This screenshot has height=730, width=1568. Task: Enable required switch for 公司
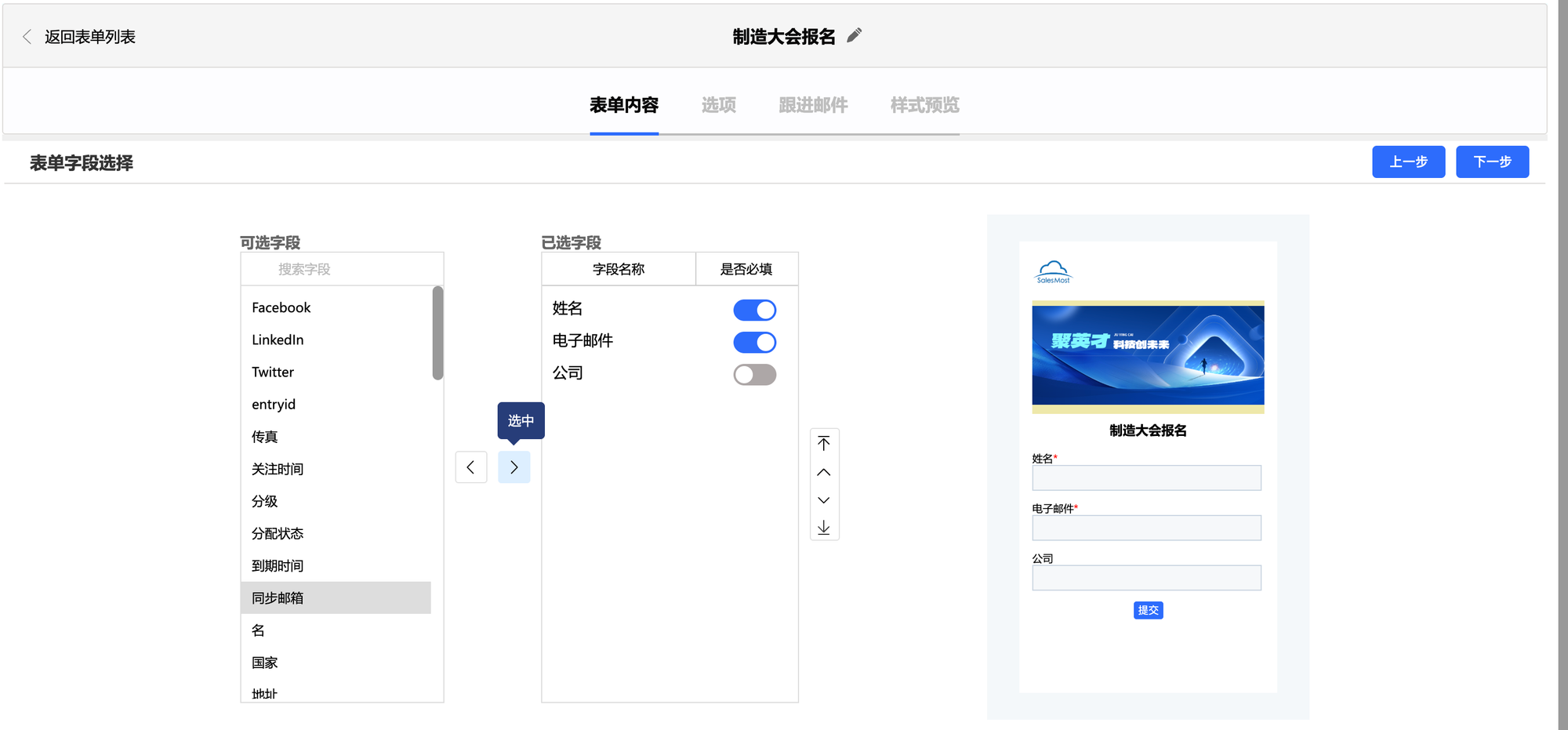(754, 375)
